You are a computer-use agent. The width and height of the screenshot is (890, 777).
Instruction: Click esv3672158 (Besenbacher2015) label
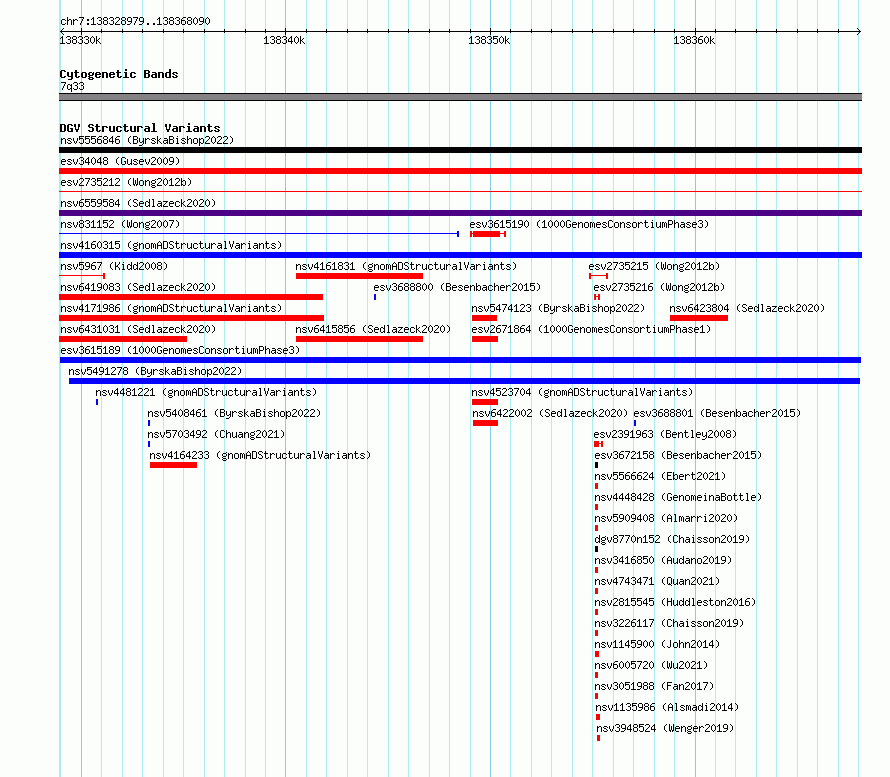click(x=678, y=455)
